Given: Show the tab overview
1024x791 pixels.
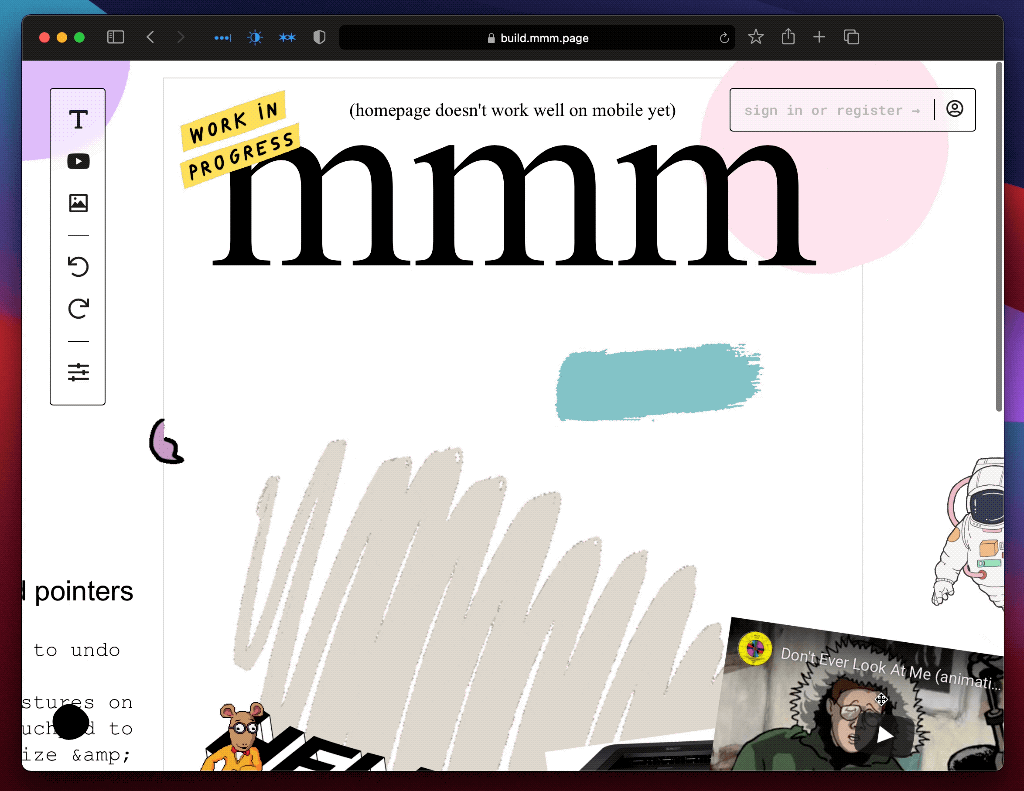Looking at the screenshot, I should [x=852, y=37].
